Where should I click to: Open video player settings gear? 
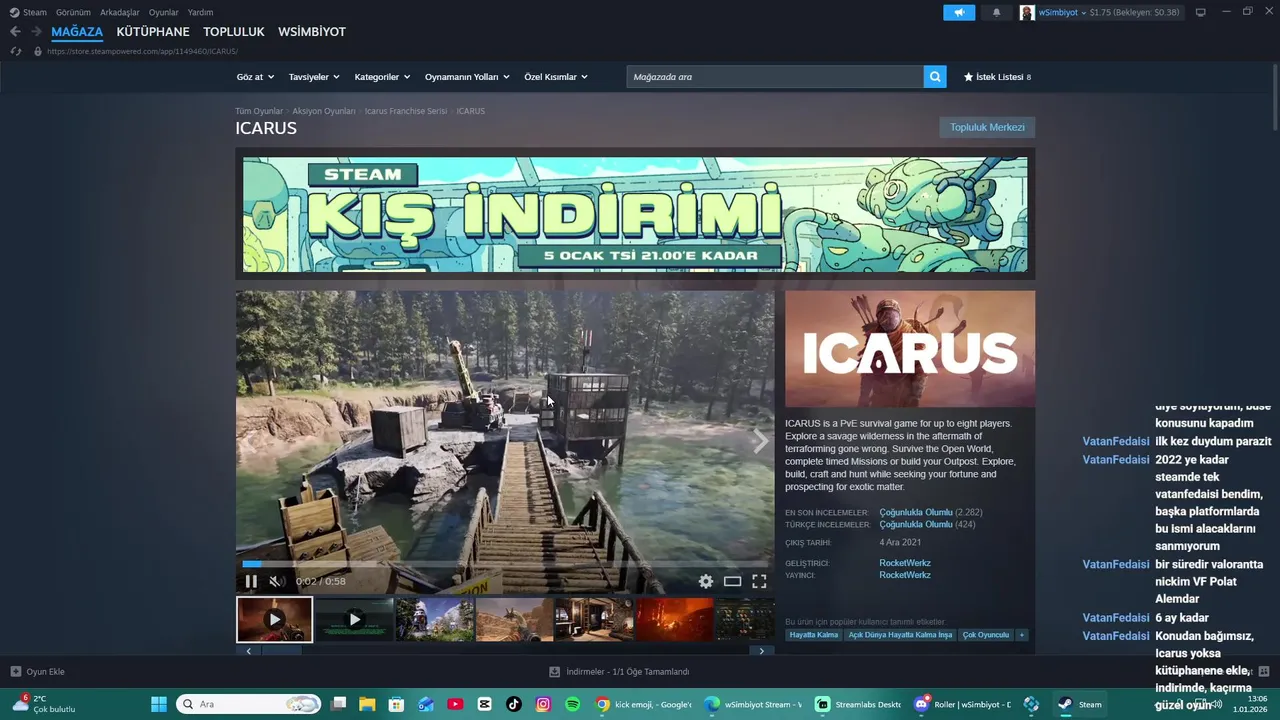tap(706, 581)
